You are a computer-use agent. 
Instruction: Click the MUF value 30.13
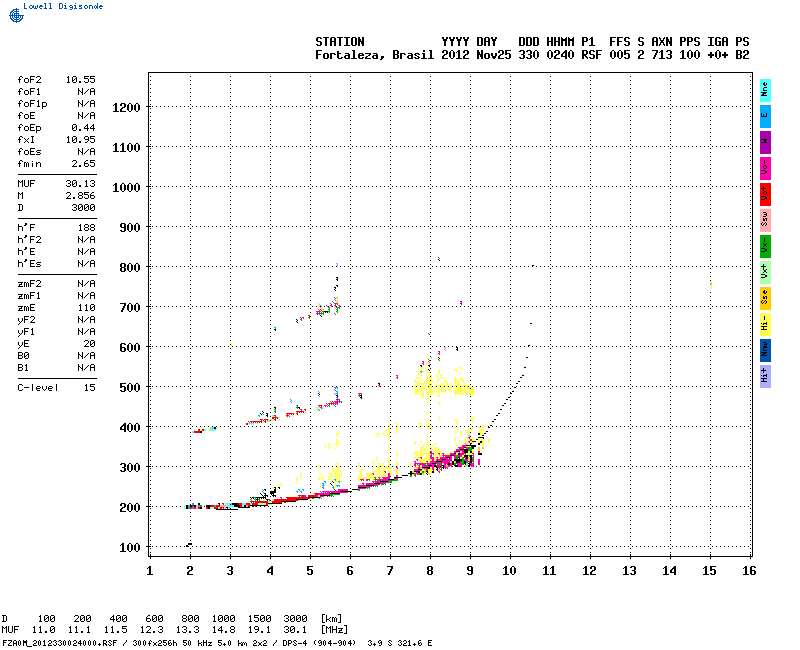click(x=81, y=184)
